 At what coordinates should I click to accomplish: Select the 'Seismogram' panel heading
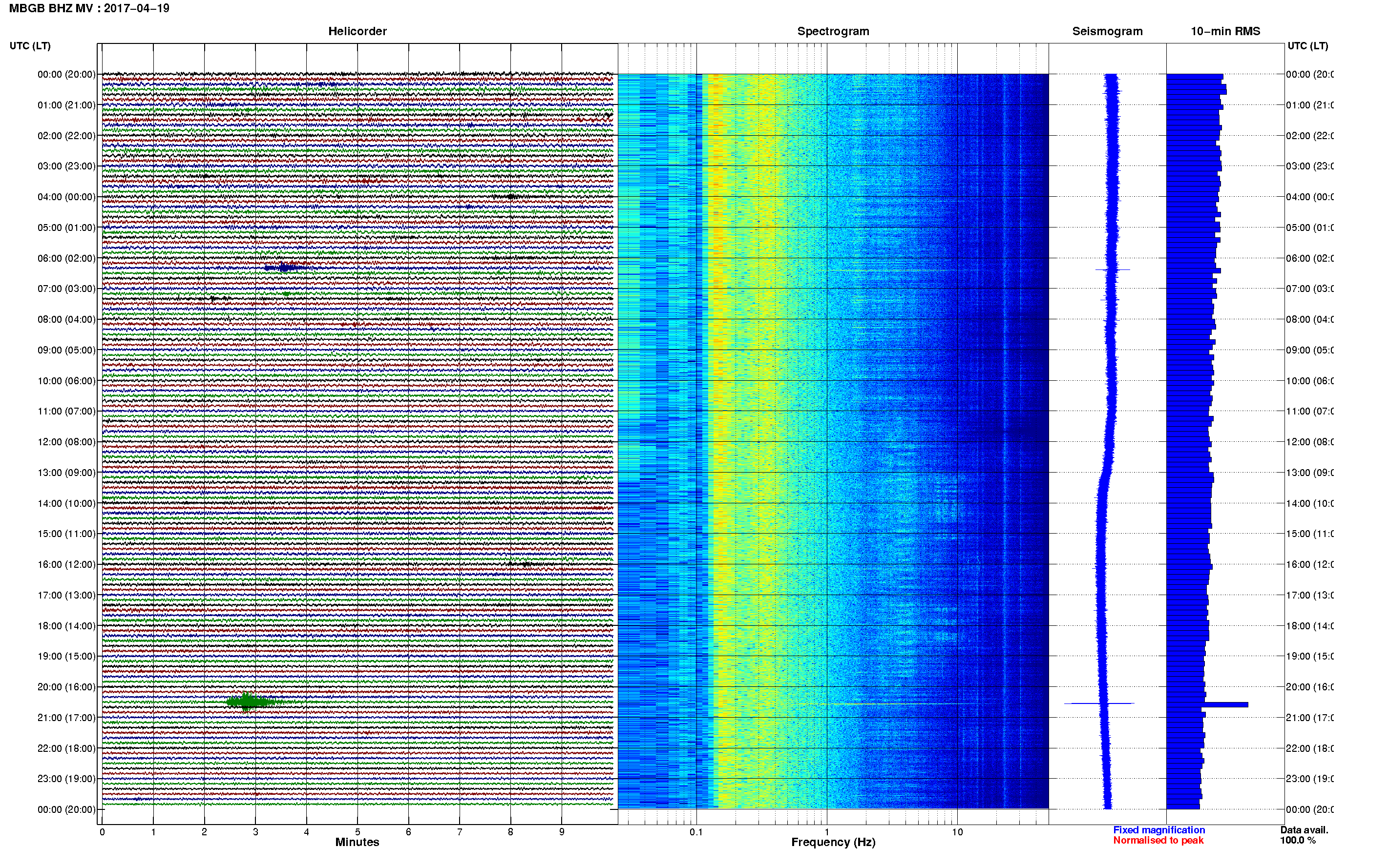(1107, 32)
